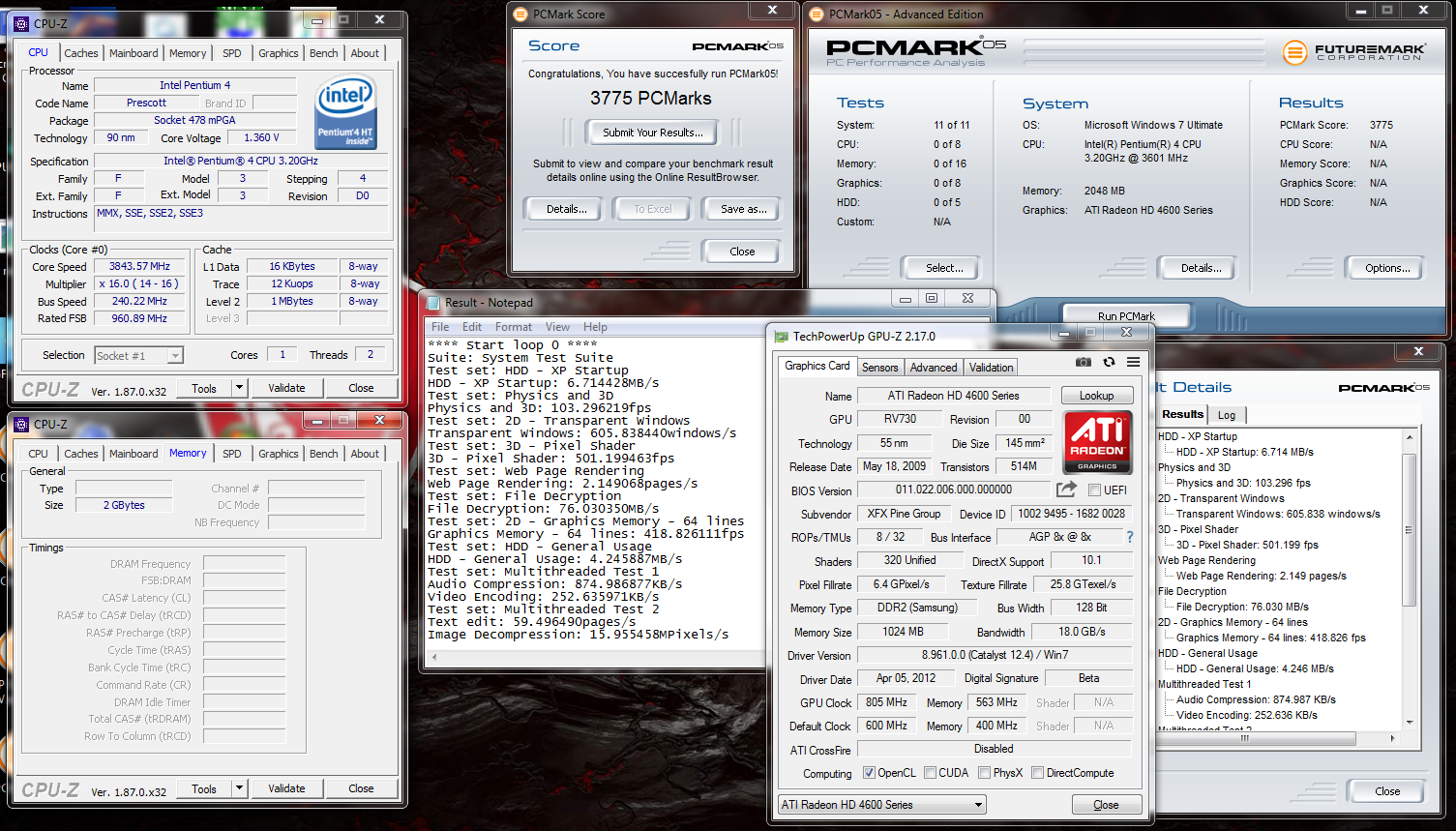Click the Options button in PCMark05

tap(1386, 268)
